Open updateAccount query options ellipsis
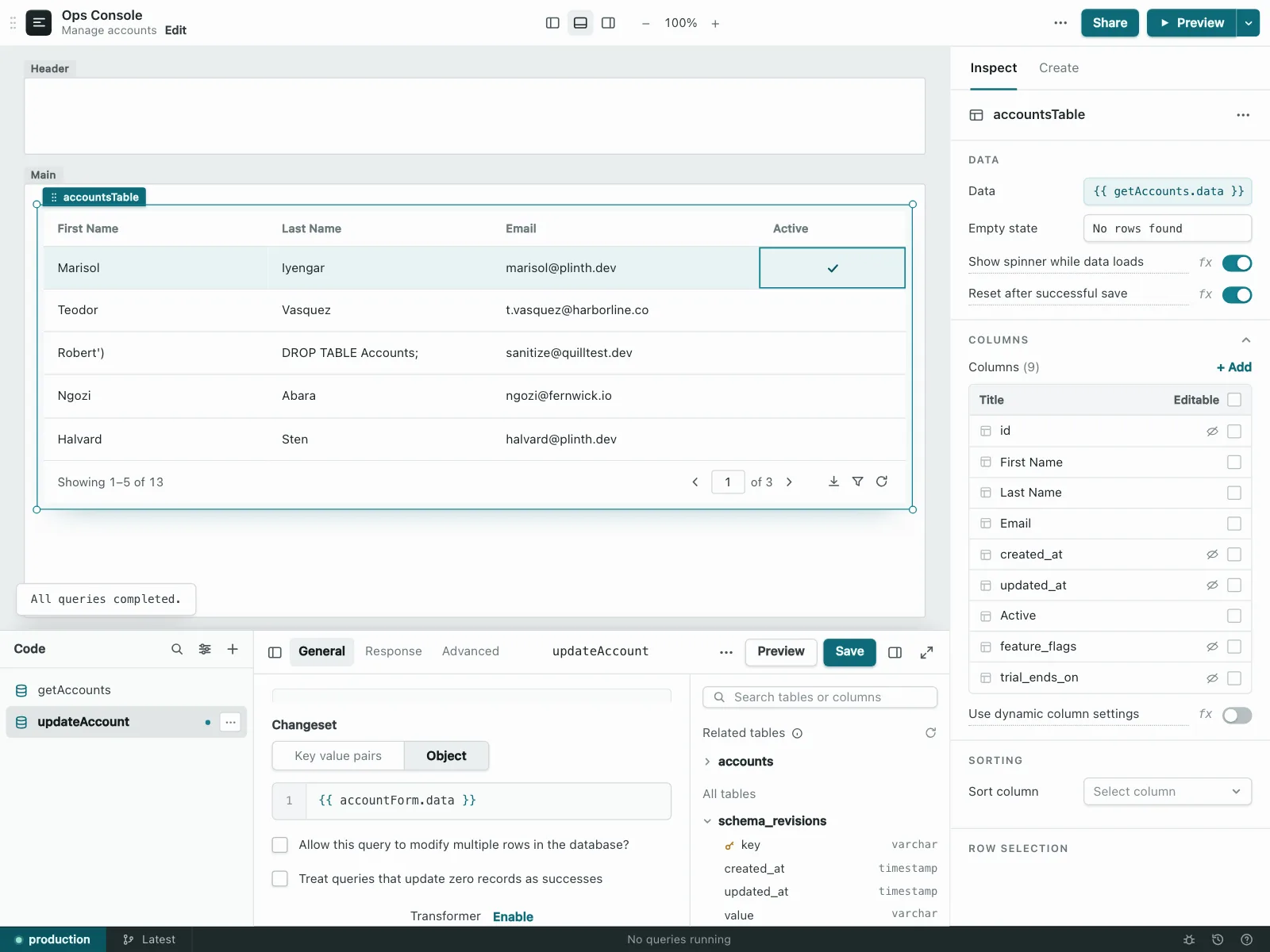 tap(230, 722)
